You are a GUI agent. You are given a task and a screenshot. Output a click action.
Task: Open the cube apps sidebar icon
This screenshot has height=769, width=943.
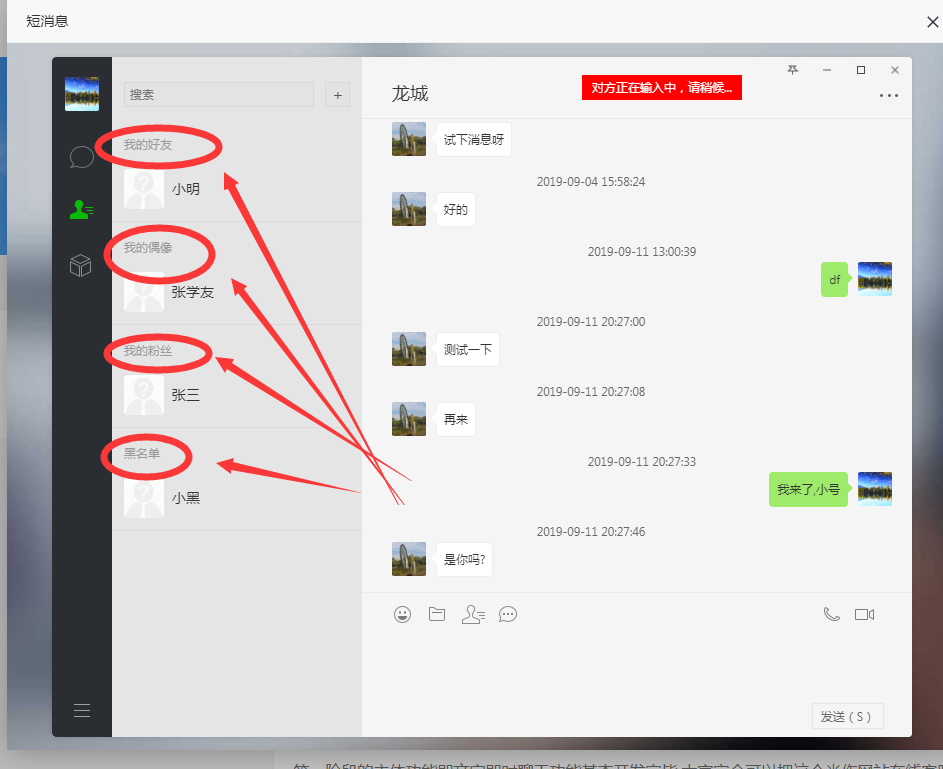[x=81, y=265]
